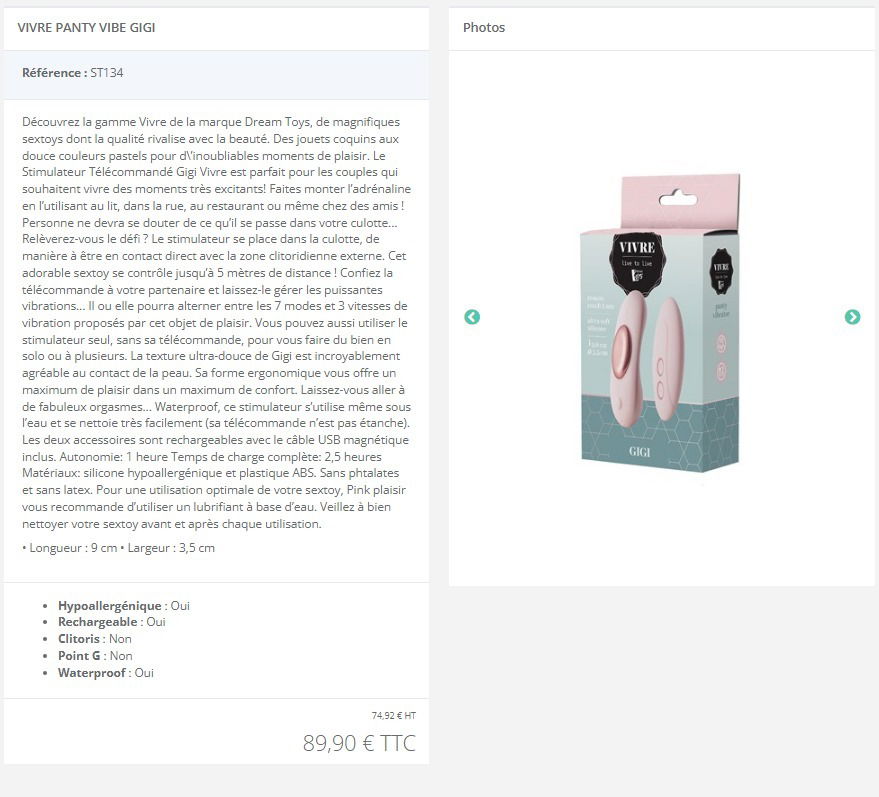The image size is (879, 797).
Task: Click the Clitoris : Non feature line
Action: point(95,639)
